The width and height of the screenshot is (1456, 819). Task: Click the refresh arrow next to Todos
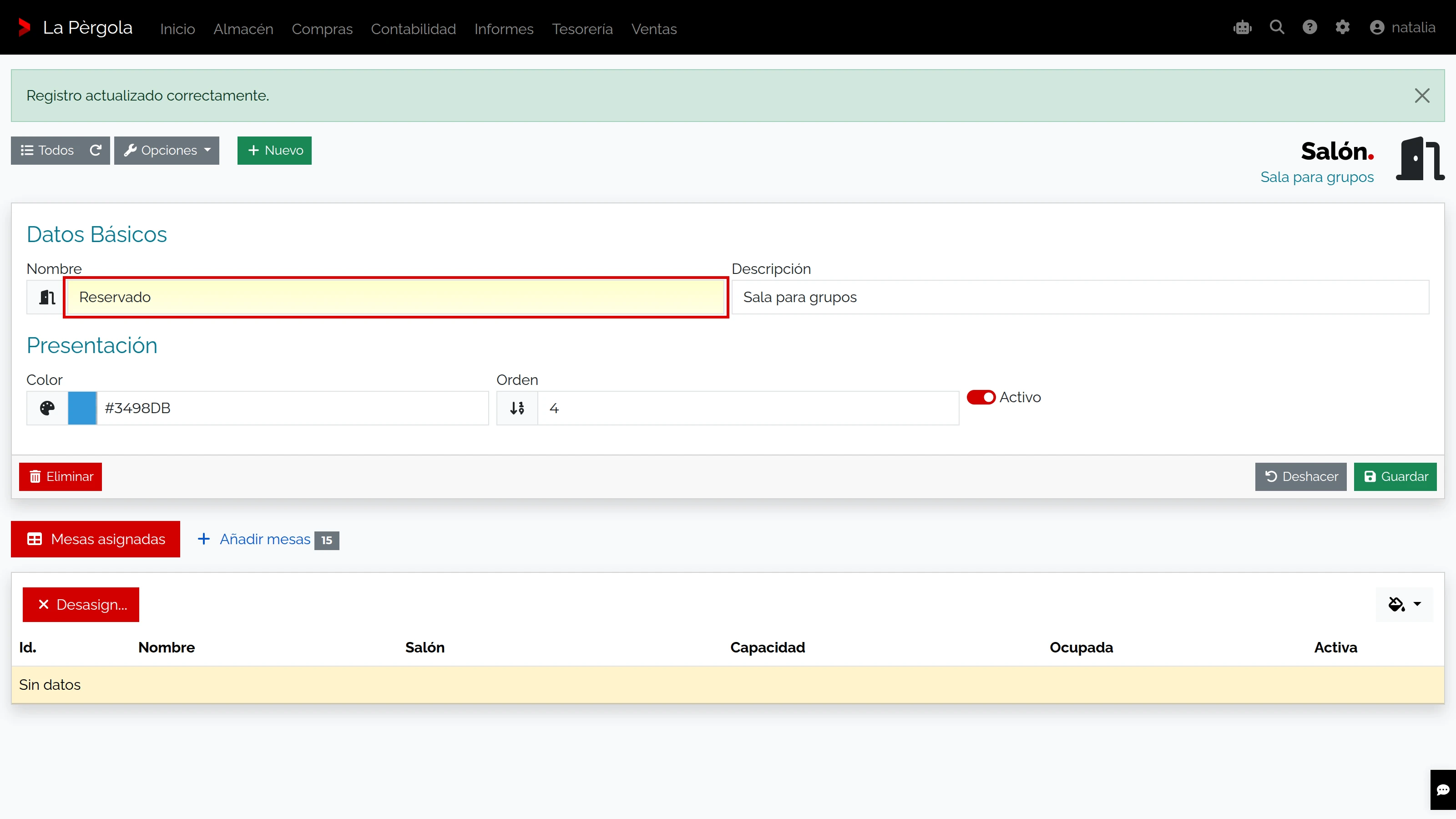[x=96, y=150]
